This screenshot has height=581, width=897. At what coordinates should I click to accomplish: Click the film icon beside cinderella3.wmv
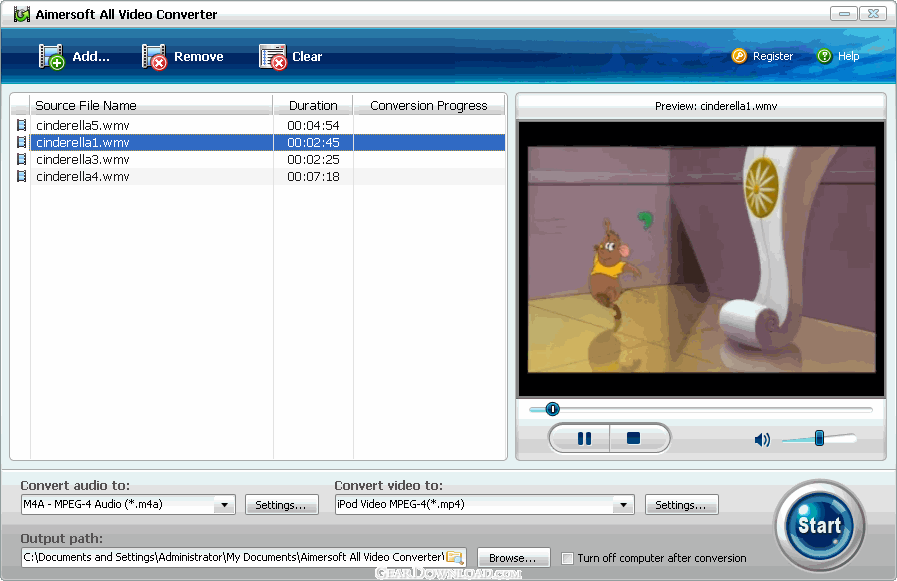(x=22, y=159)
